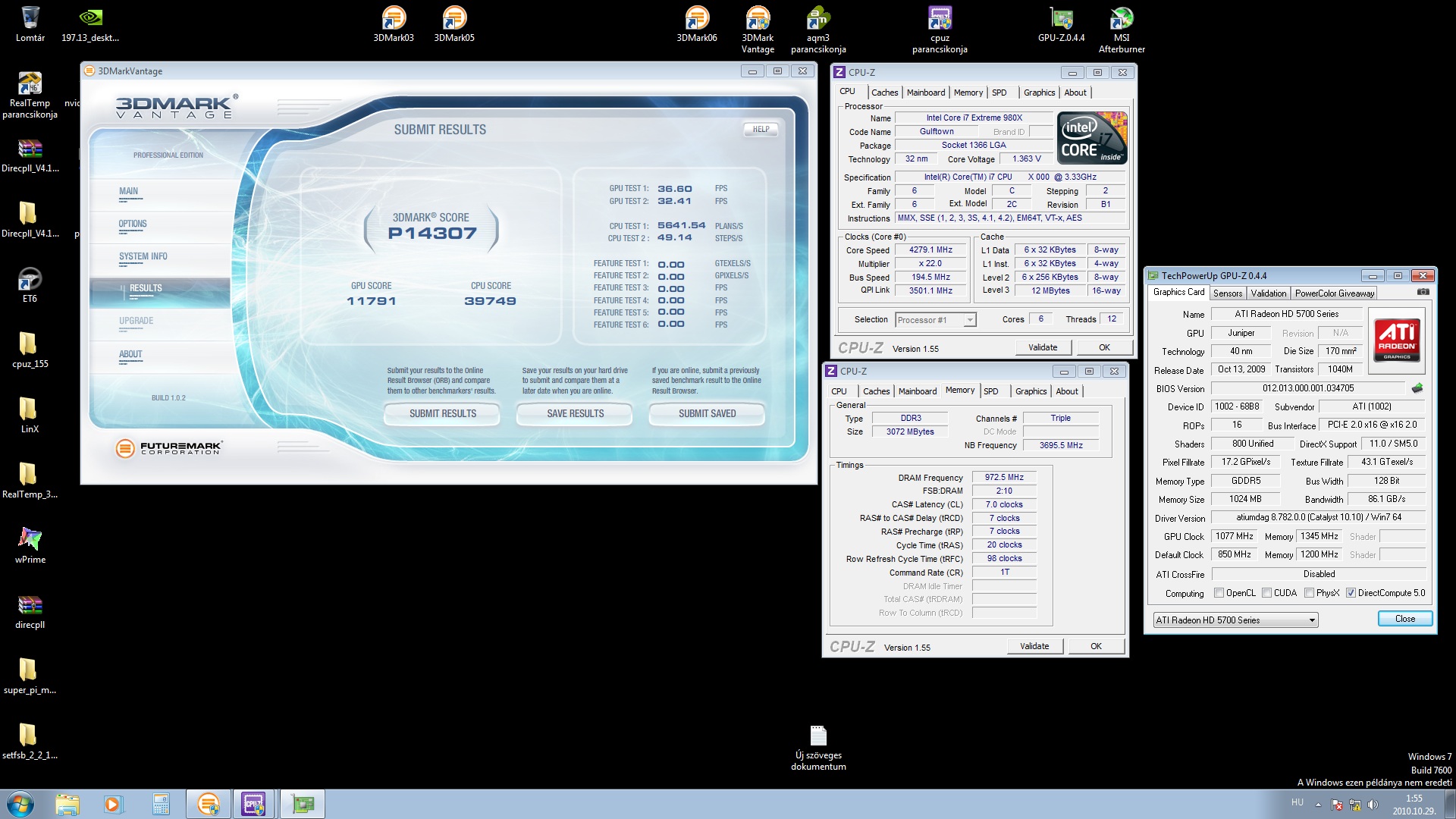This screenshot has height=819, width=1456.
Task: Open the ATI Radeon HD 5700 Series dropdown
Action: [x=1235, y=620]
